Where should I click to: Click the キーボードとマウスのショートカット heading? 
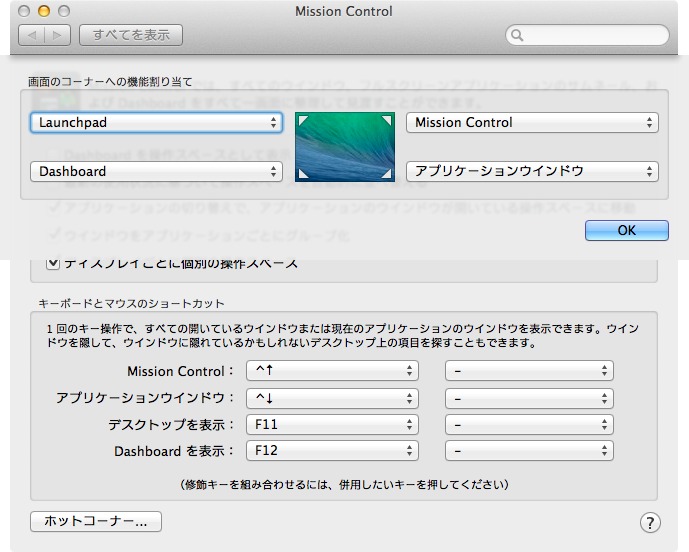click(x=131, y=304)
